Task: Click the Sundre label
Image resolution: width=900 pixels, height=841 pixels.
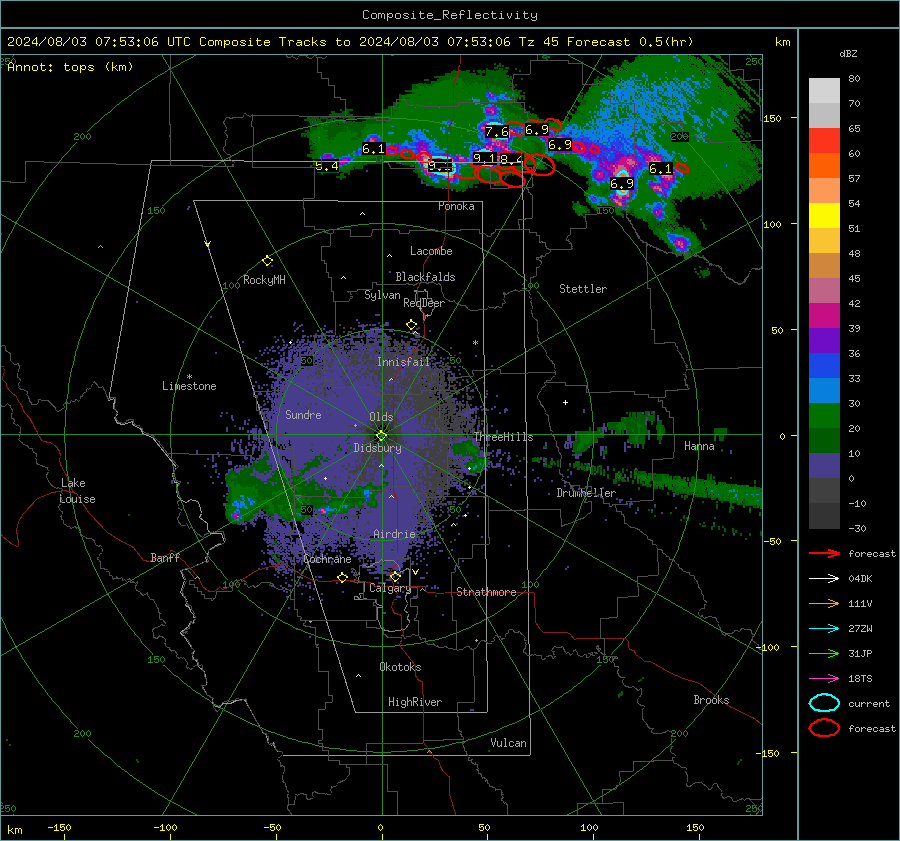Action: (x=303, y=415)
